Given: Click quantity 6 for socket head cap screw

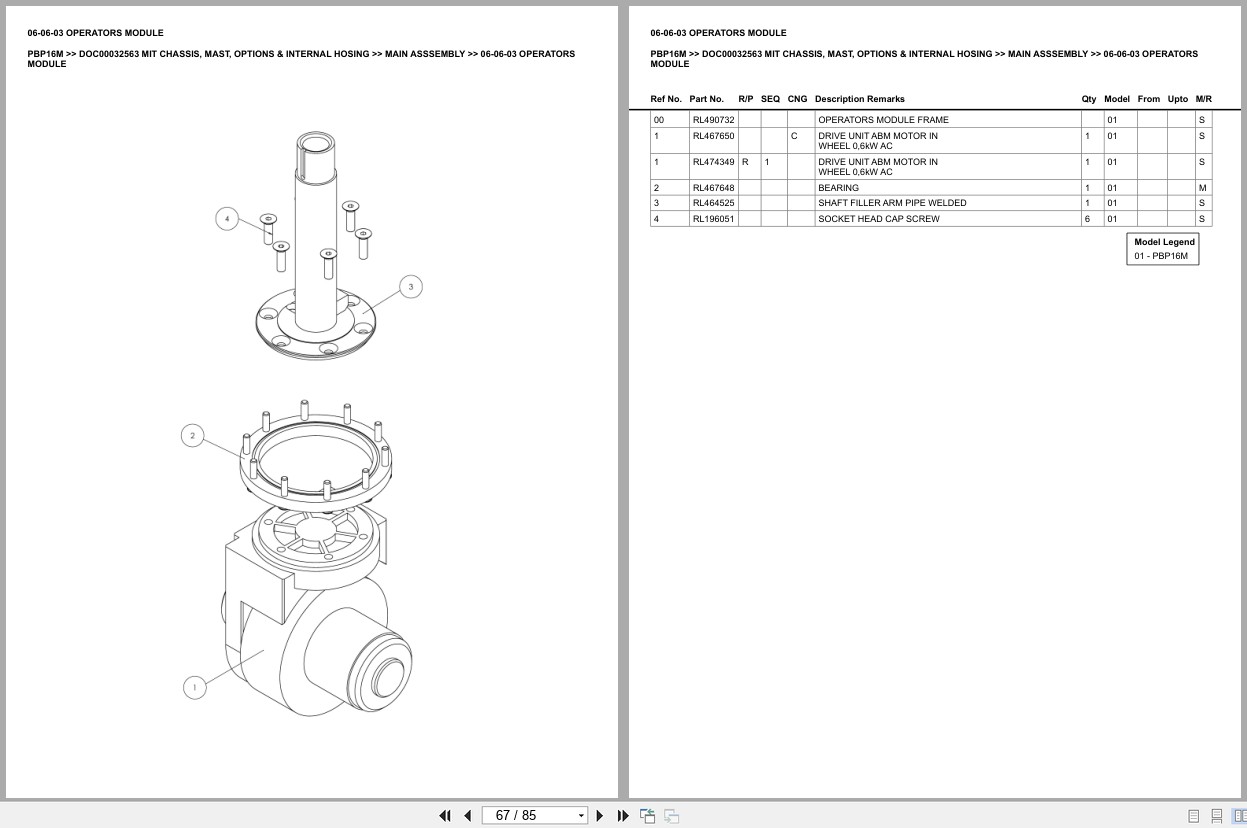Looking at the screenshot, I should tap(1087, 219).
